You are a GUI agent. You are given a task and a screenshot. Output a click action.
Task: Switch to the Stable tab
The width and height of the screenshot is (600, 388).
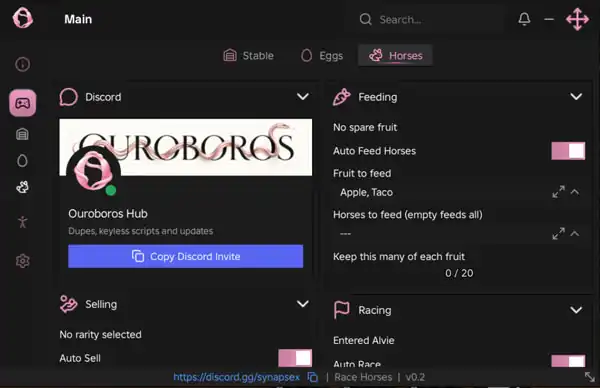(249, 55)
